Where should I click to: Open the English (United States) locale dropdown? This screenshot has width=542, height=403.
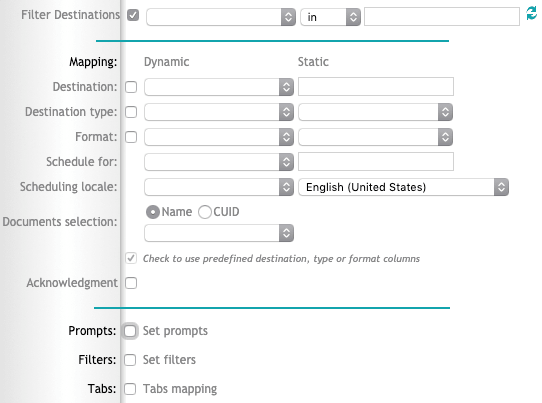point(403,187)
